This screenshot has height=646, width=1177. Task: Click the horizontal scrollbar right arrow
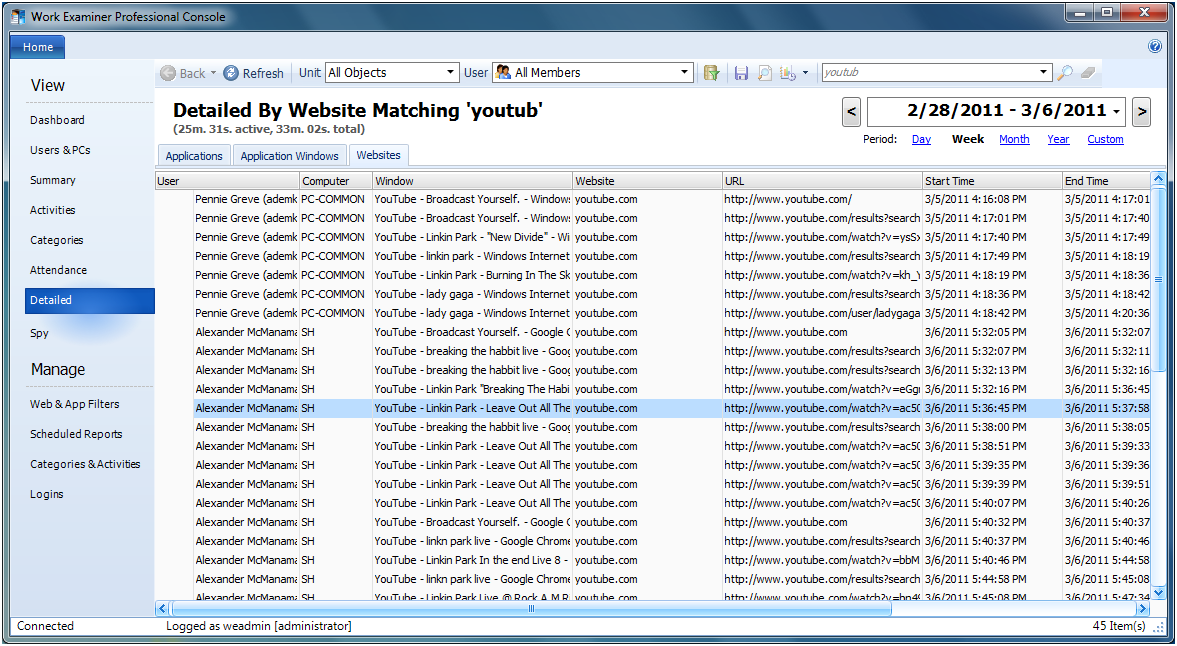click(1142, 609)
